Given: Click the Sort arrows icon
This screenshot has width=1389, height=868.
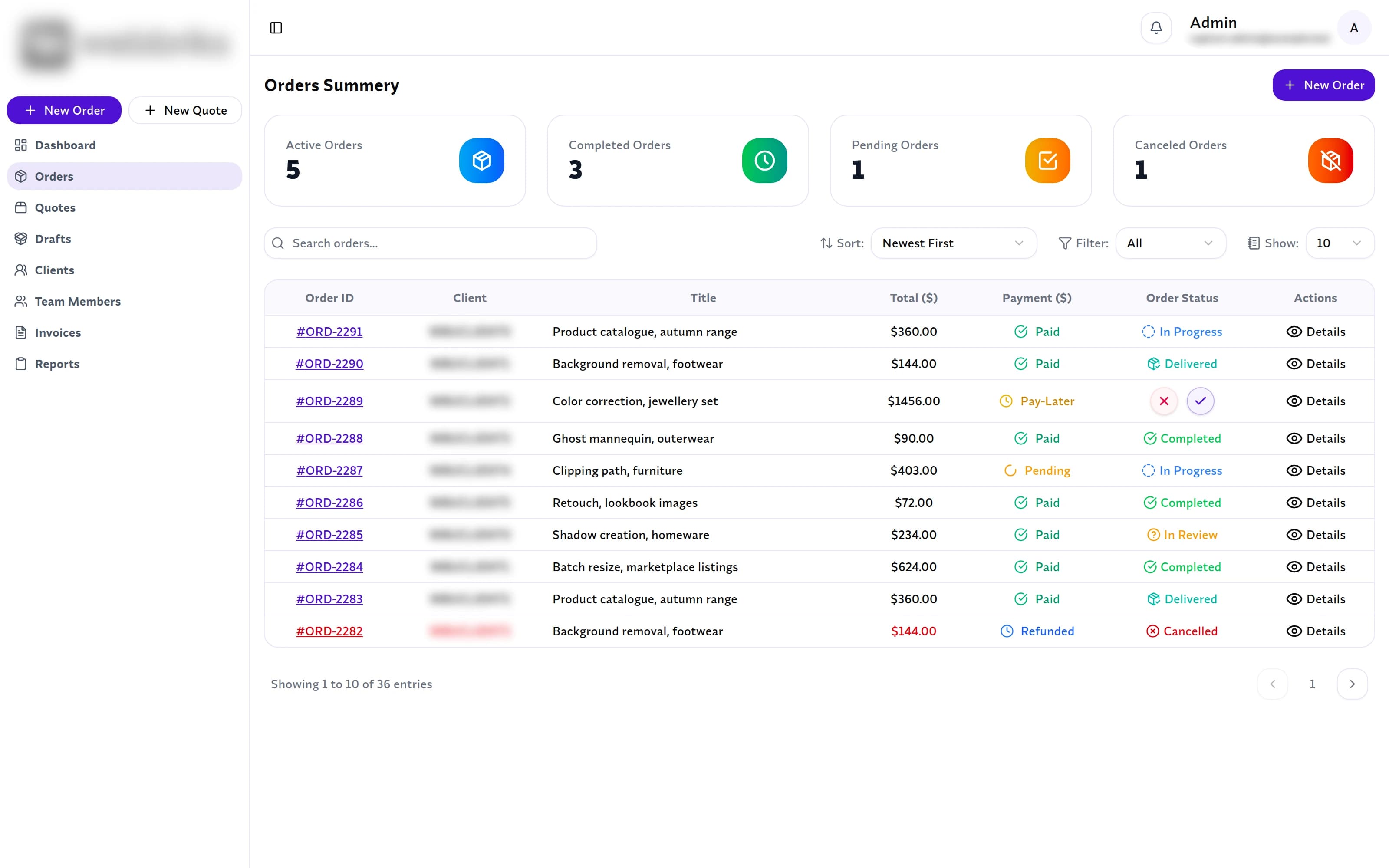Looking at the screenshot, I should coord(826,243).
